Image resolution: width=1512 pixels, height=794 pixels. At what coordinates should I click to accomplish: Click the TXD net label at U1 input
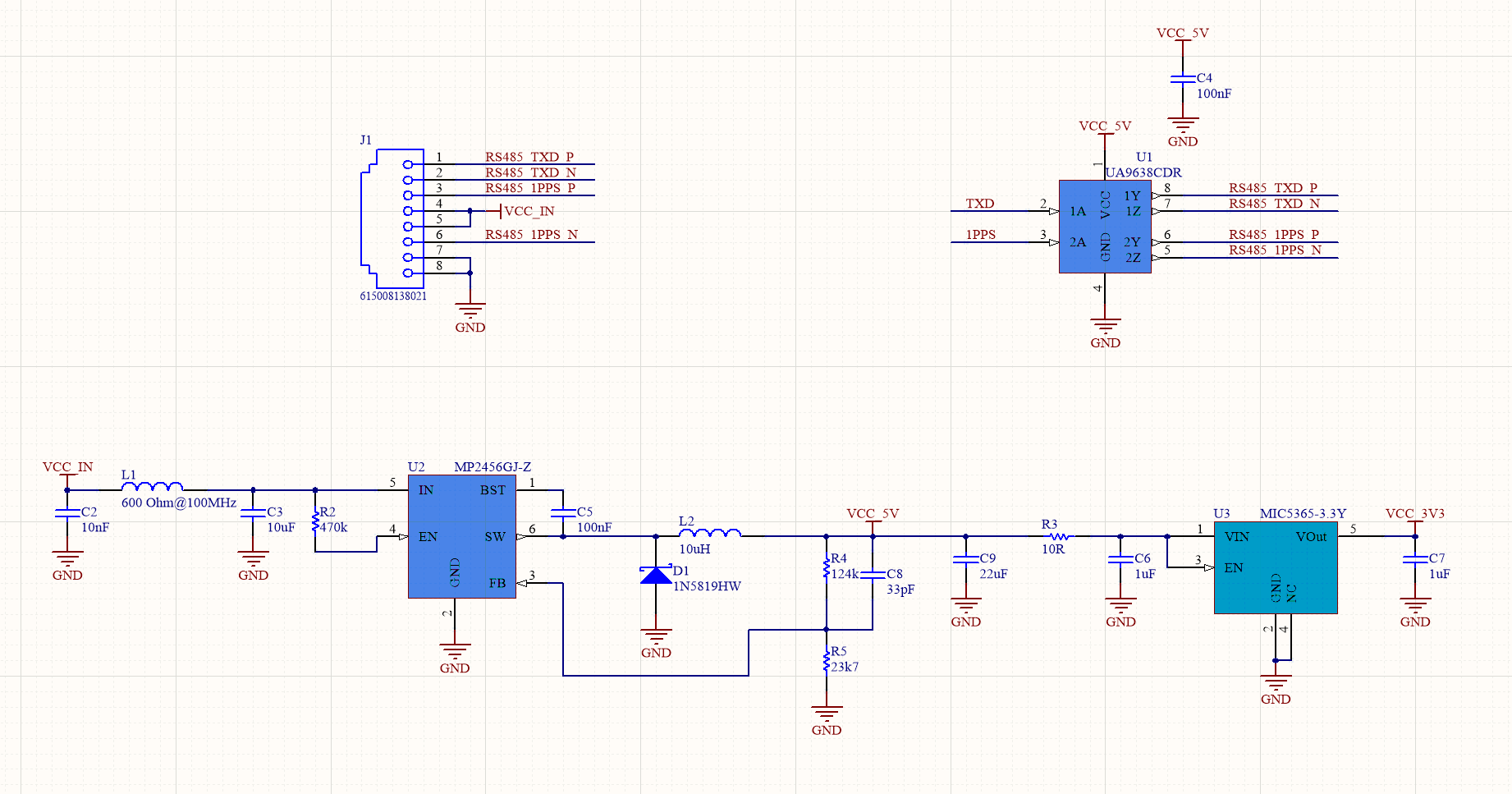pyautogui.click(x=980, y=204)
